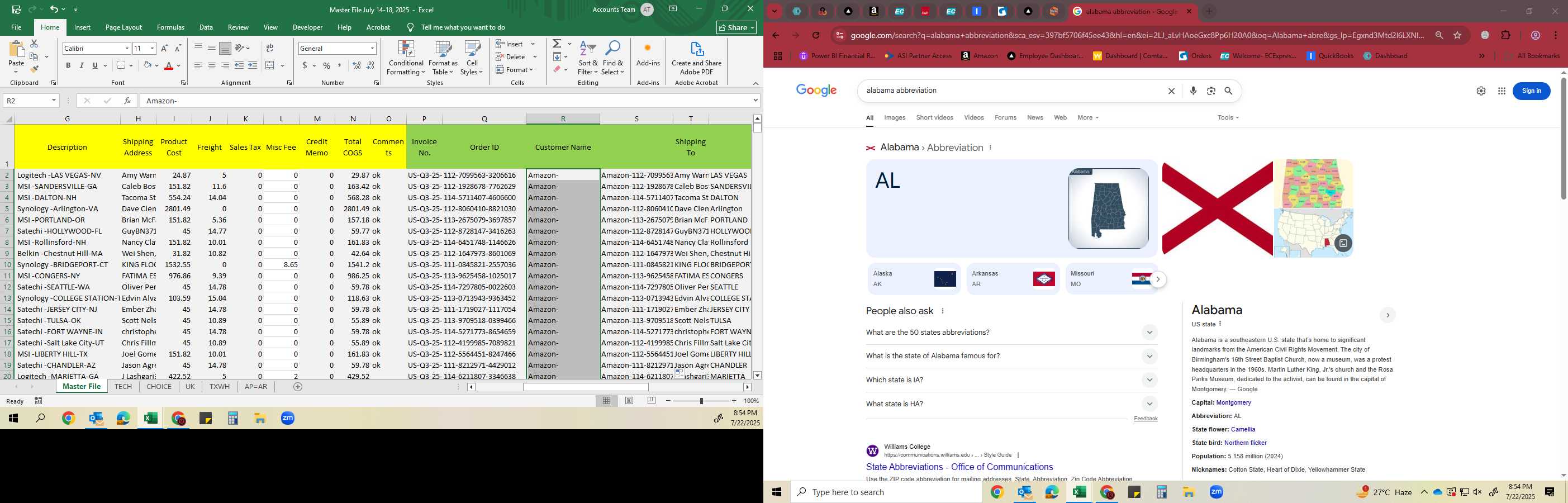Clear the Google search box with X
1568x503 pixels.
coord(1171,91)
